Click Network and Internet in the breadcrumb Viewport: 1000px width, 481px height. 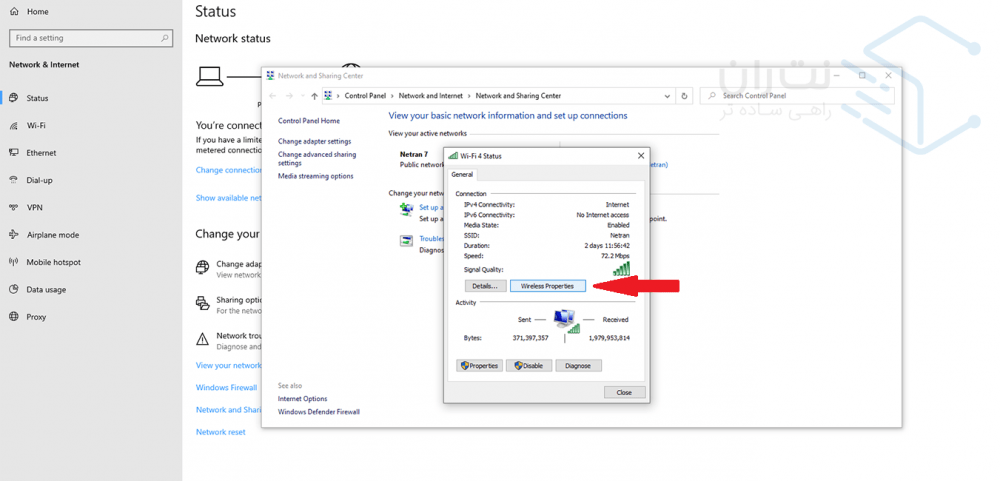pyautogui.click(x=430, y=96)
